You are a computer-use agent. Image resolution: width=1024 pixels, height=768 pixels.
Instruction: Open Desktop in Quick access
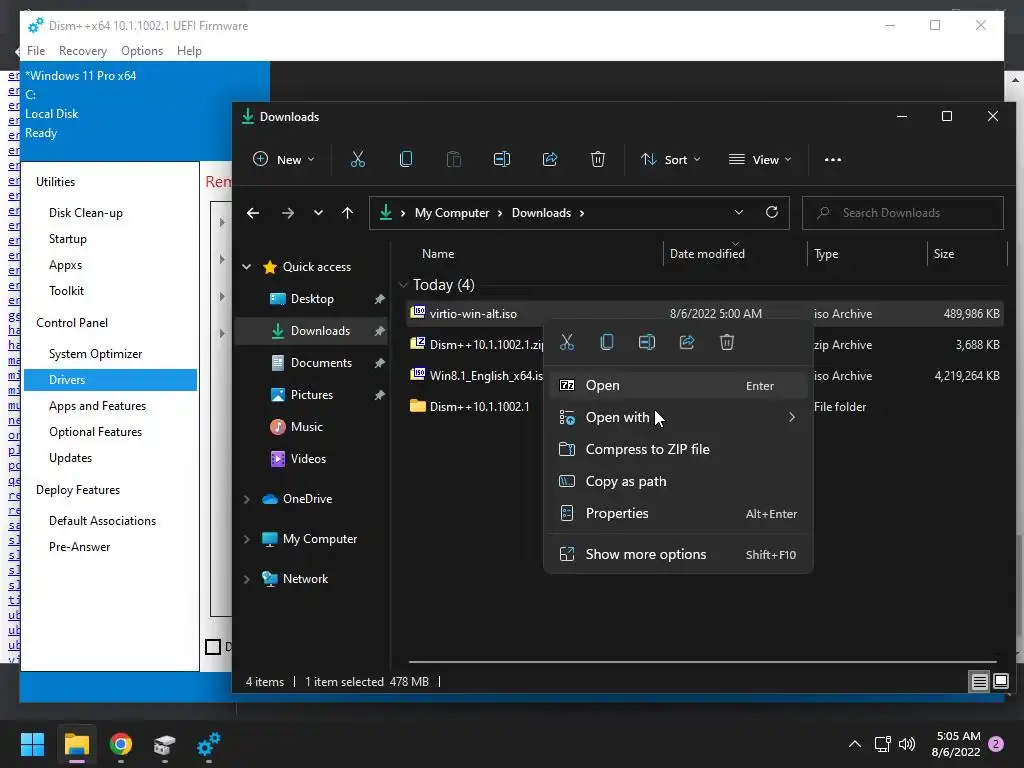312,299
